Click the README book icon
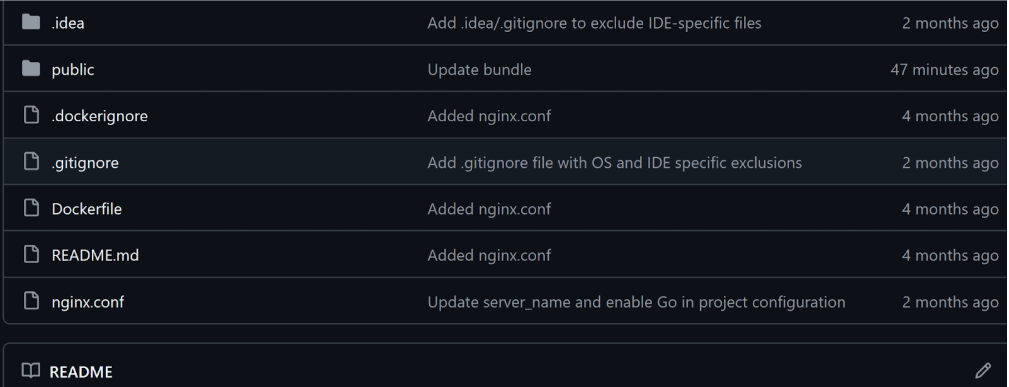 [x=30, y=370]
